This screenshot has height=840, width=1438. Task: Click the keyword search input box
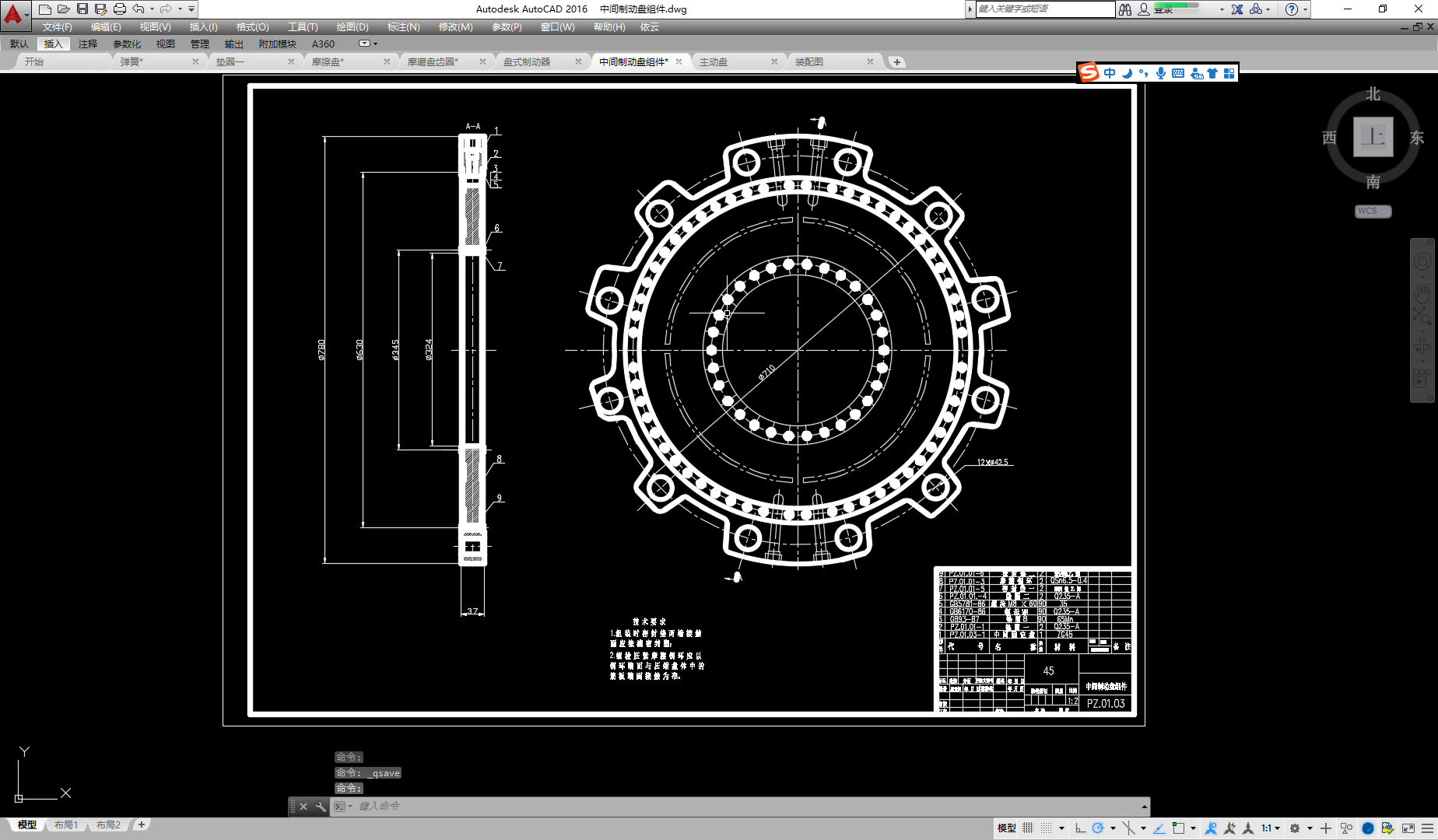[x=1045, y=9]
